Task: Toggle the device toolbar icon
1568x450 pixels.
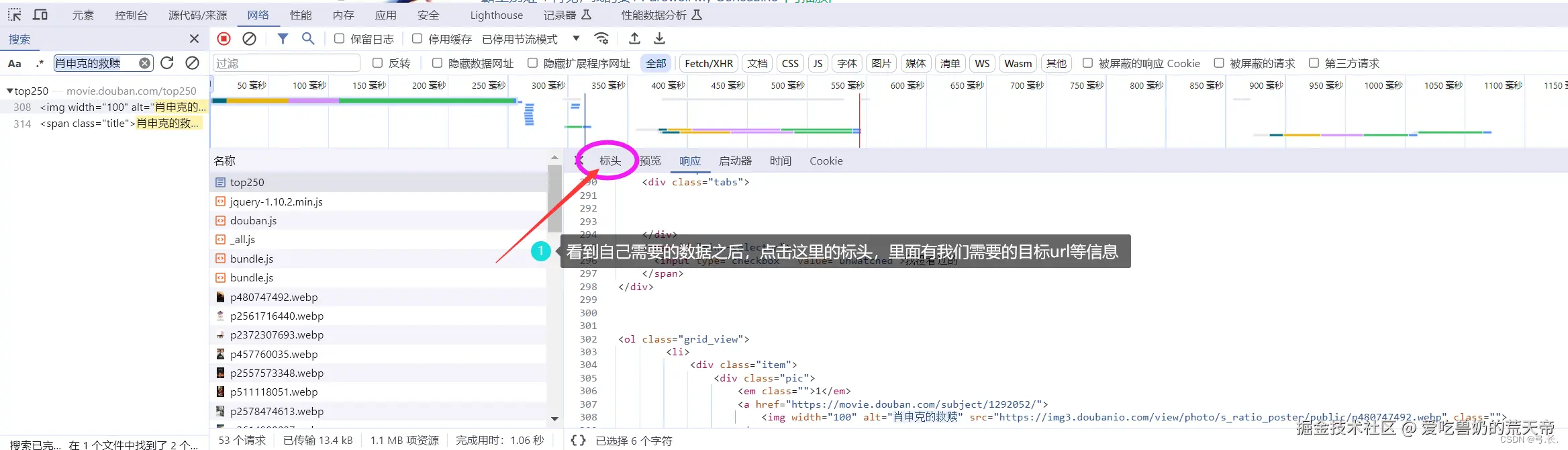Action: 40,15
